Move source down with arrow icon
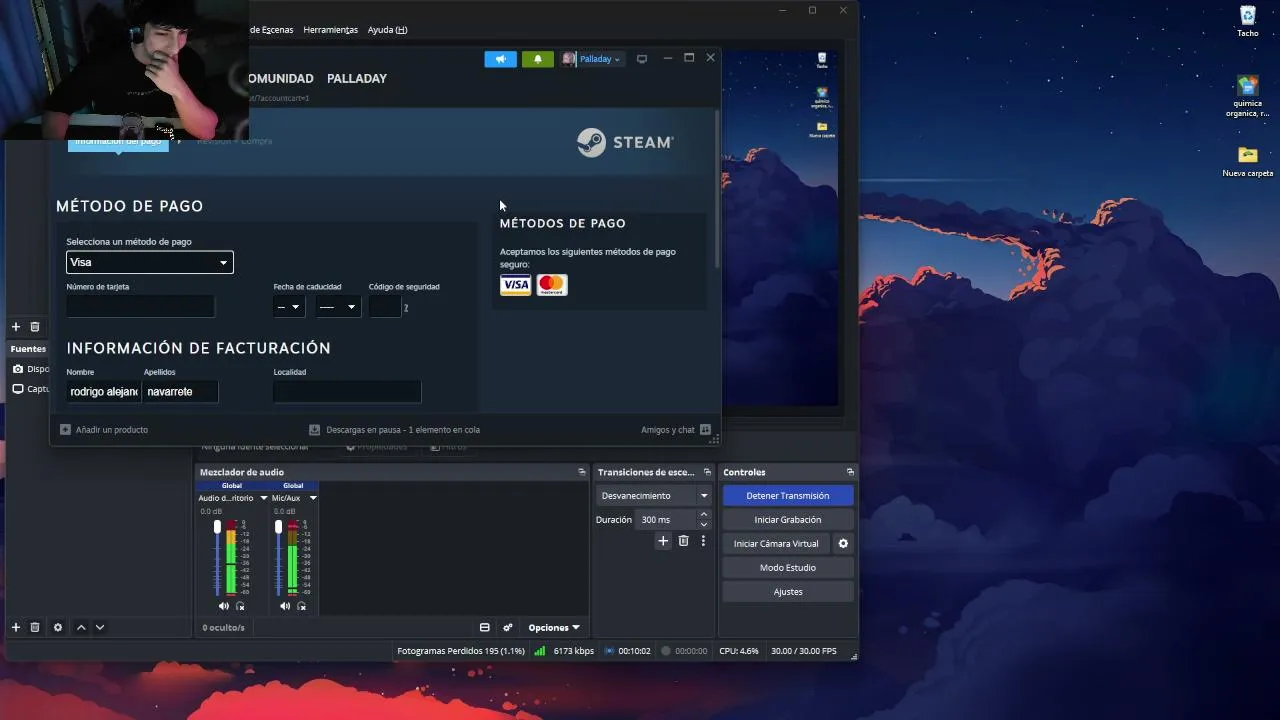The height and width of the screenshot is (720, 1280). (100, 627)
